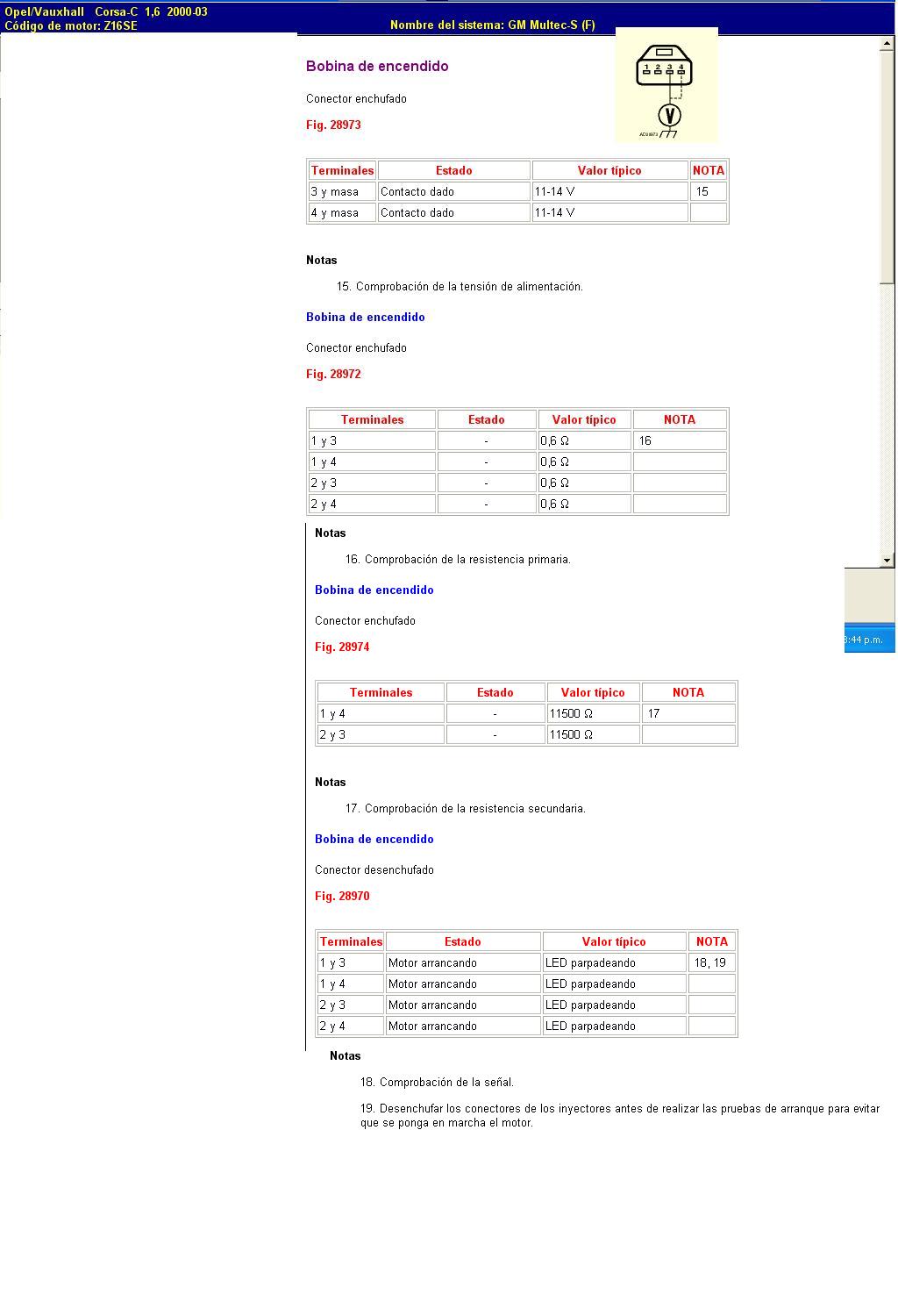
Task: Click the purple Bobina de encendido heading
Action: (377, 67)
